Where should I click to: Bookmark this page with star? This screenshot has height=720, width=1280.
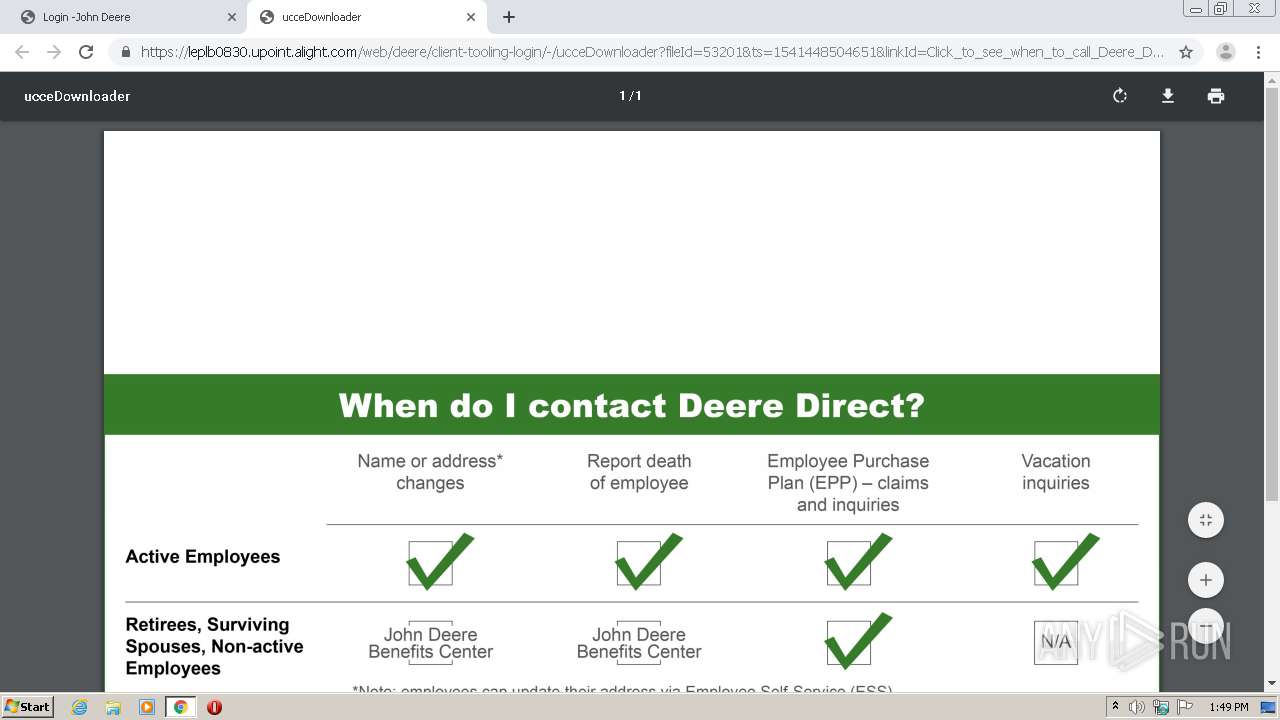[1186, 52]
